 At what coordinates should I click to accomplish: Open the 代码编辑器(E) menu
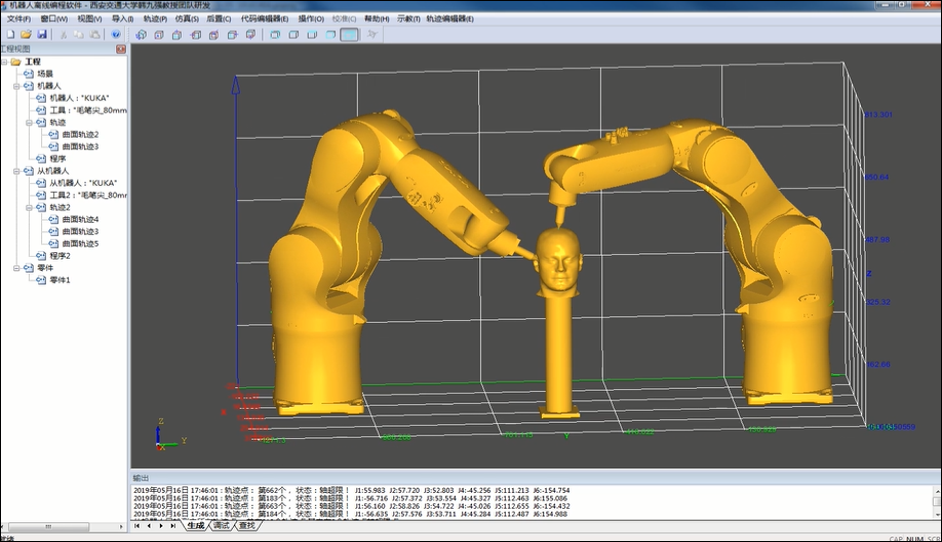(x=264, y=18)
